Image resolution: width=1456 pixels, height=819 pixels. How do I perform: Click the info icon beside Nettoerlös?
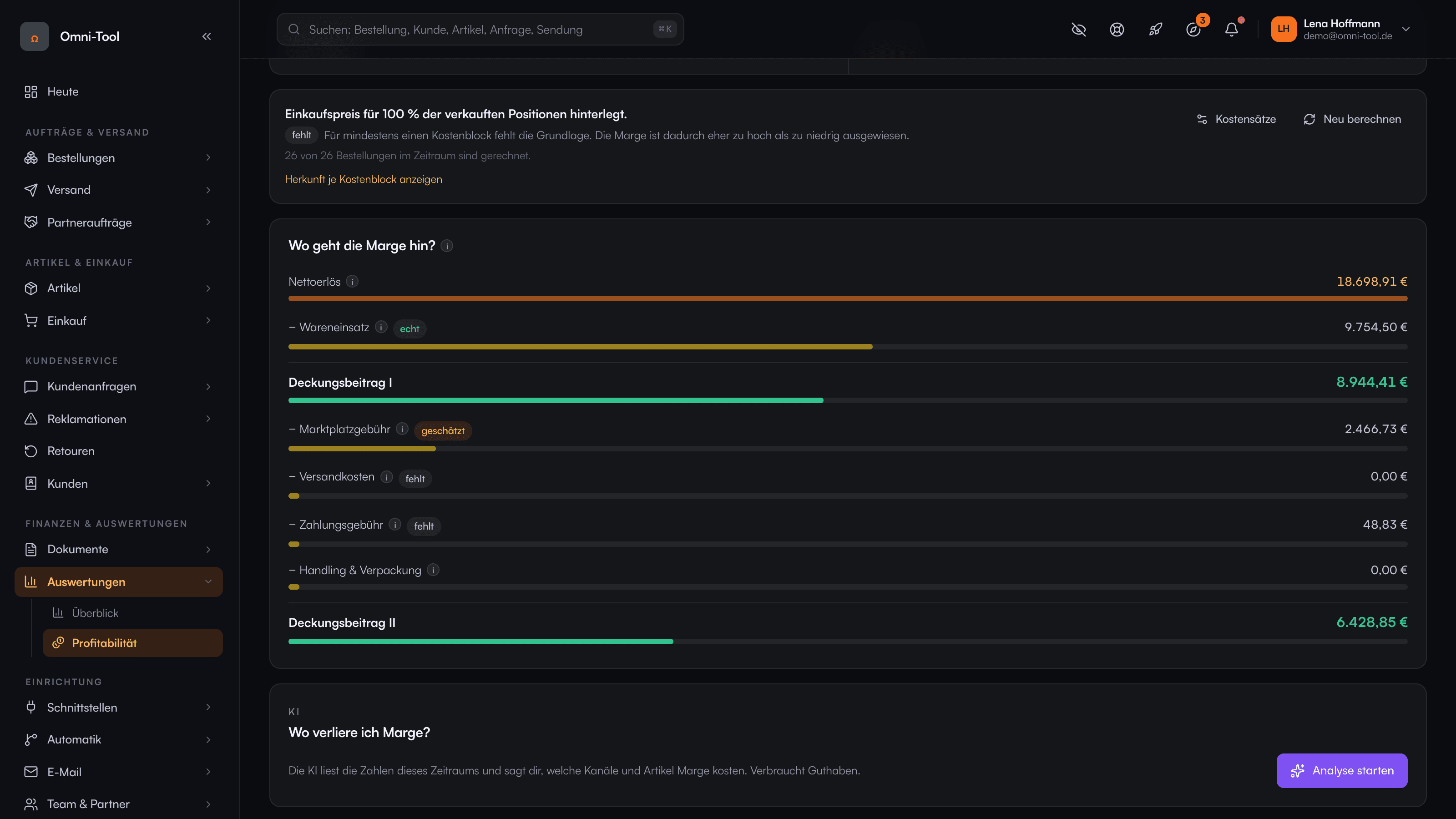click(x=352, y=282)
